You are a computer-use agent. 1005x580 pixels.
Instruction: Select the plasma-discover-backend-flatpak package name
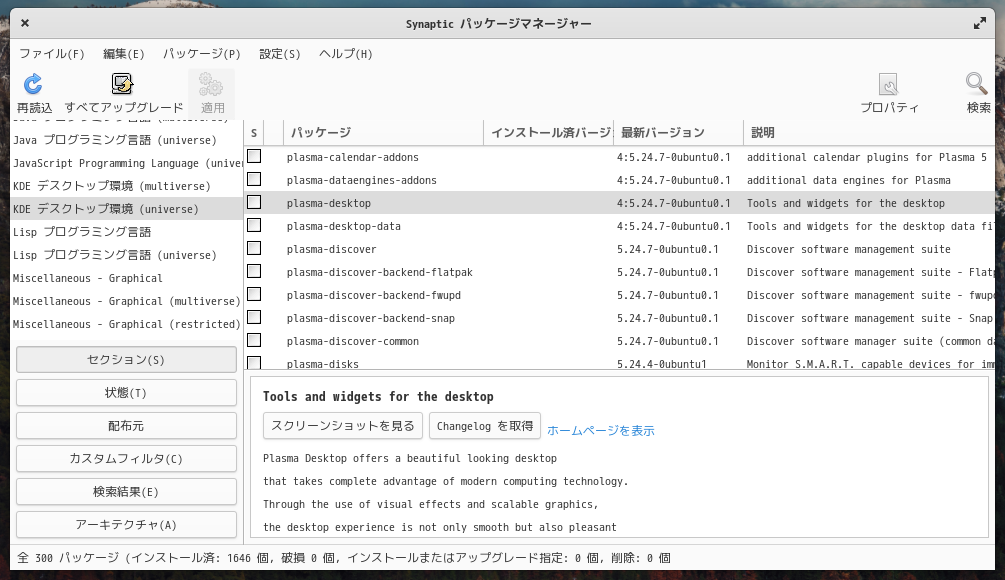pyautogui.click(x=379, y=272)
